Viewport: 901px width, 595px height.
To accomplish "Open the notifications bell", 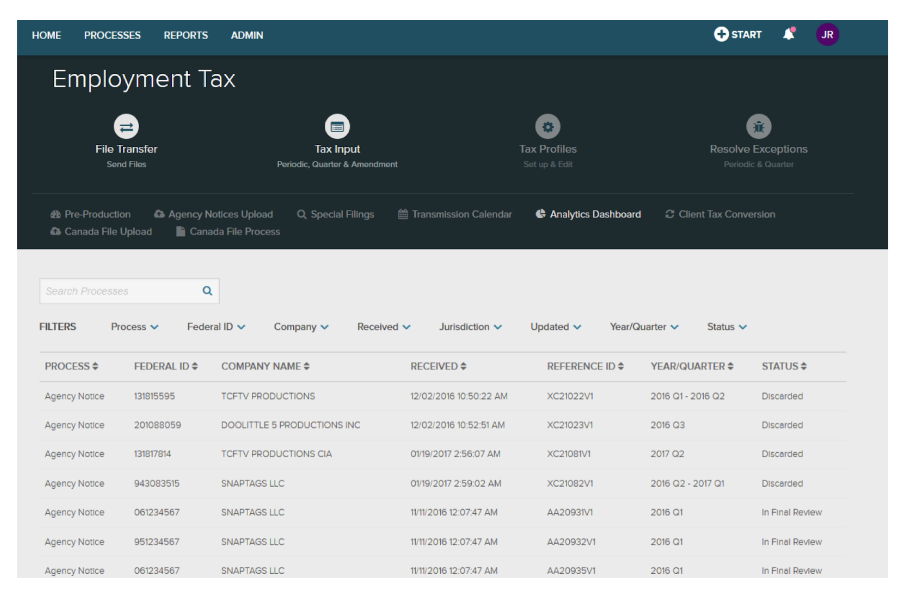I will (789, 34).
